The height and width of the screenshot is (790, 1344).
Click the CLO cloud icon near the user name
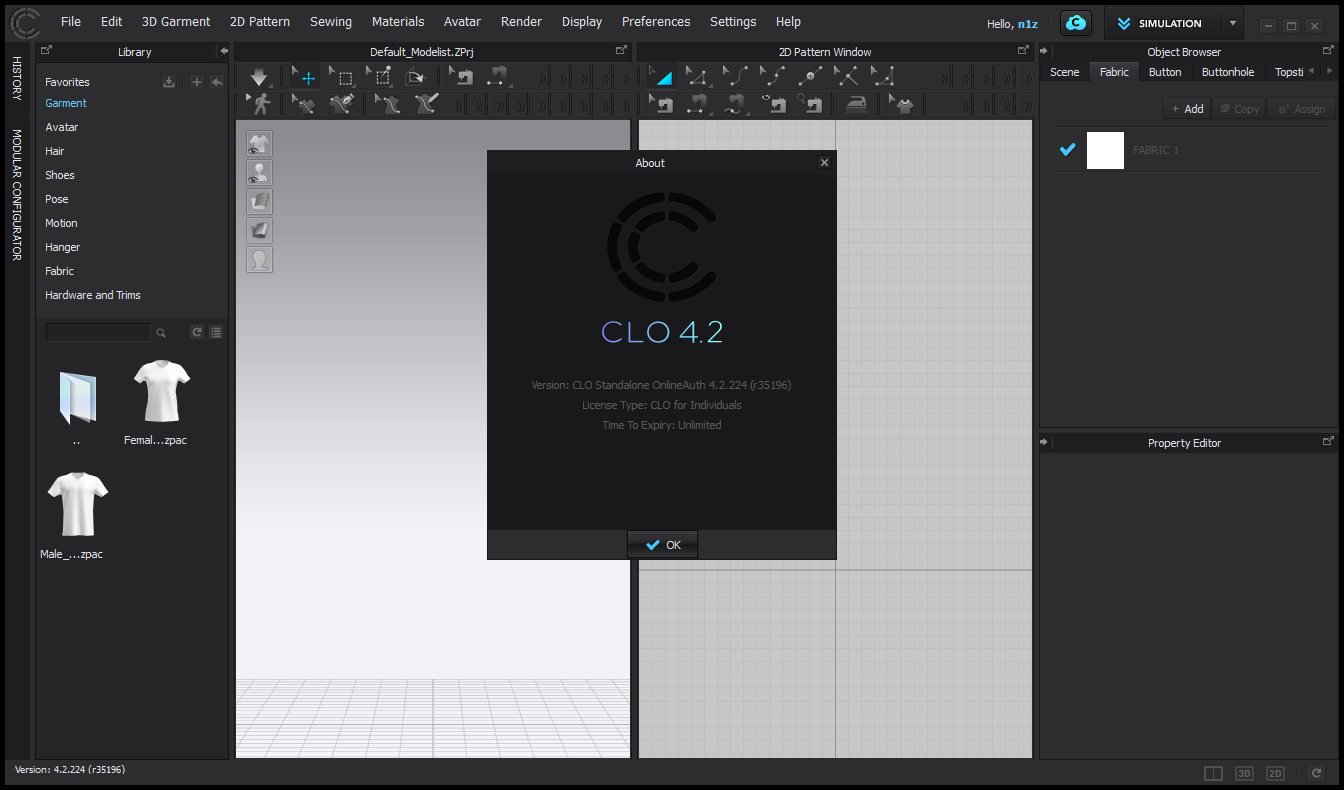tap(1076, 23)
